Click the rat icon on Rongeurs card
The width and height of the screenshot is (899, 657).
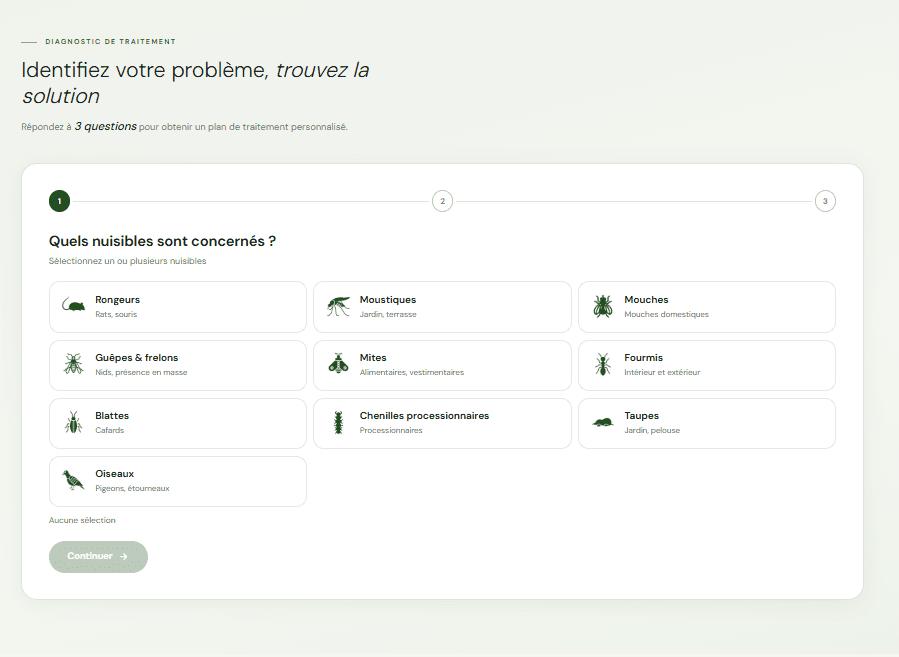click(73, 306)
